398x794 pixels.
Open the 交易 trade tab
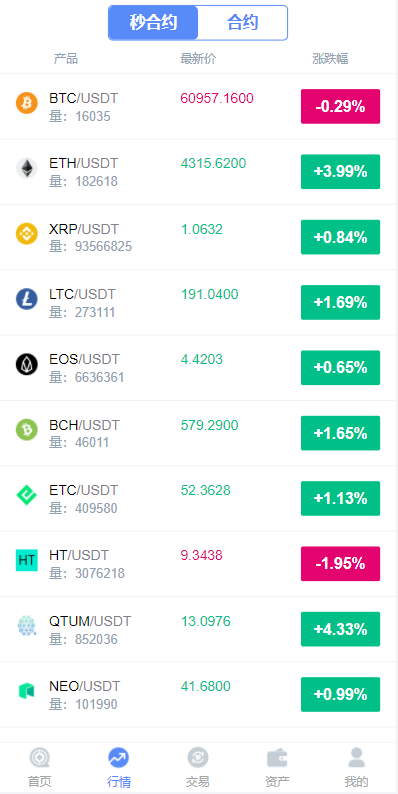pos(197,768)
